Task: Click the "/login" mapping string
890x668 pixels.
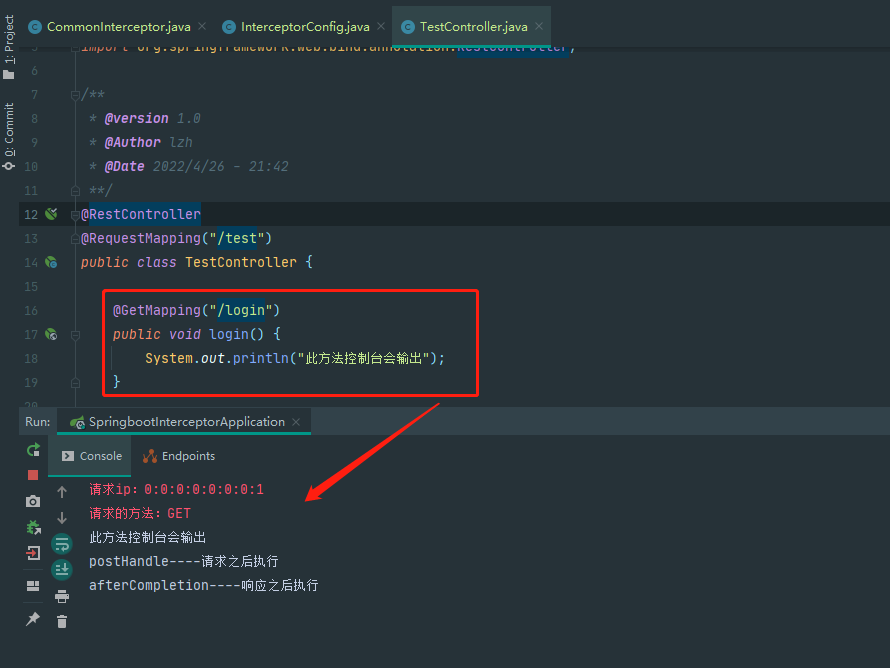Action: pyautogui.click(x=241, y=310)
